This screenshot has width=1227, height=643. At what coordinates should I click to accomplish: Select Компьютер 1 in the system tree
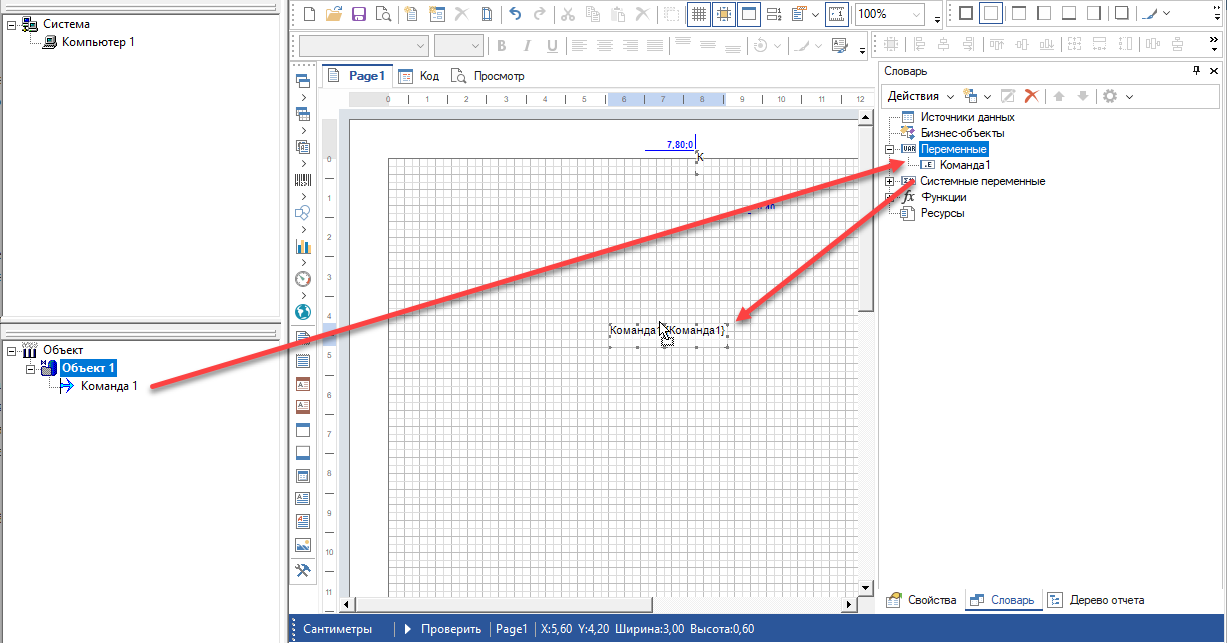pos(97,41)
